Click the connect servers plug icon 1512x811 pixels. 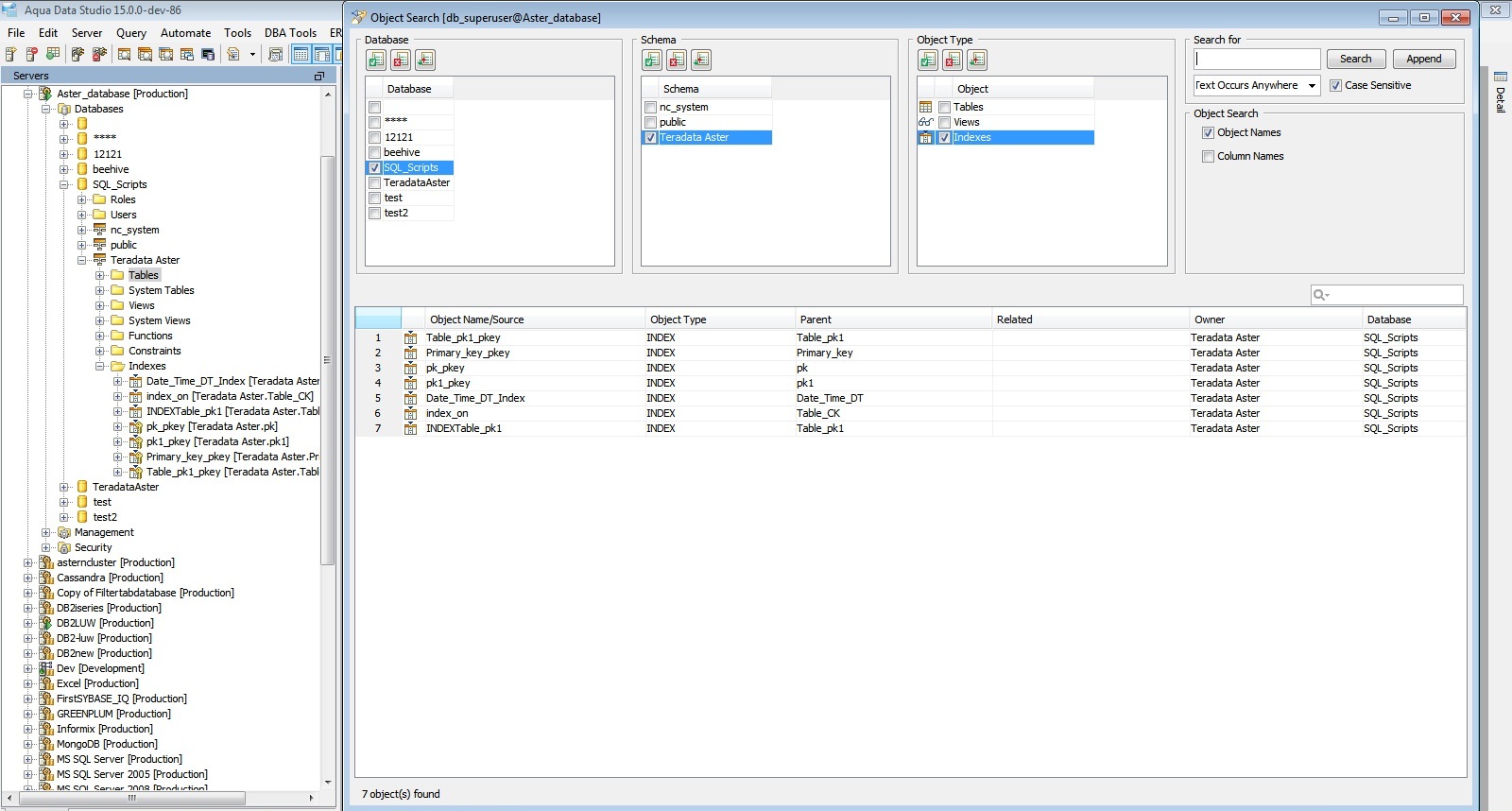[78, 54]
